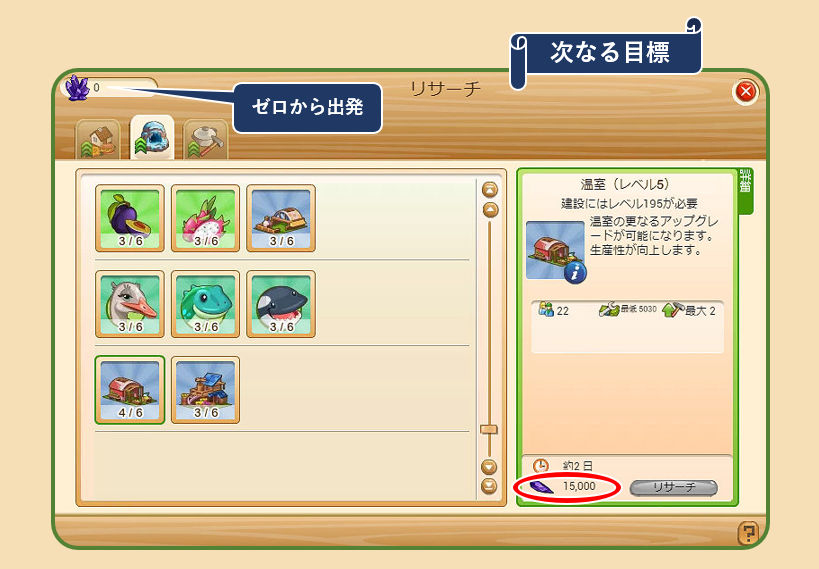Click the list scrollbar slider handle
The image size is (819, 569).
pyautogui.click(x=489, y=429)
